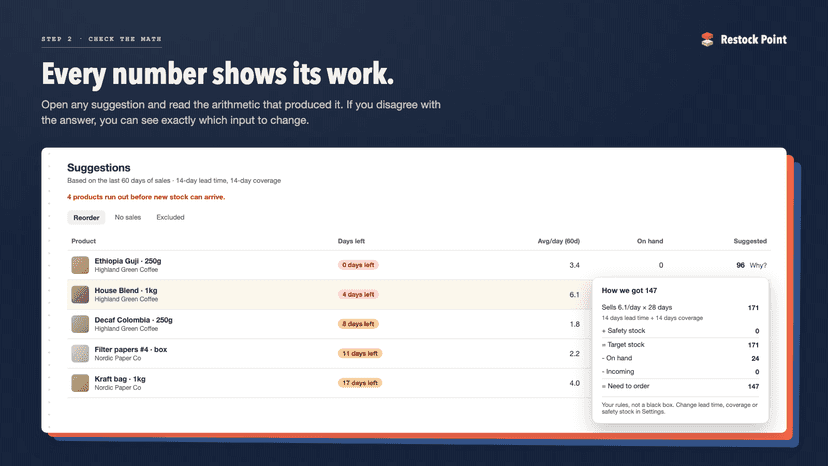Click the Kraft bag 1kg thumbnail

pos(80,383)
